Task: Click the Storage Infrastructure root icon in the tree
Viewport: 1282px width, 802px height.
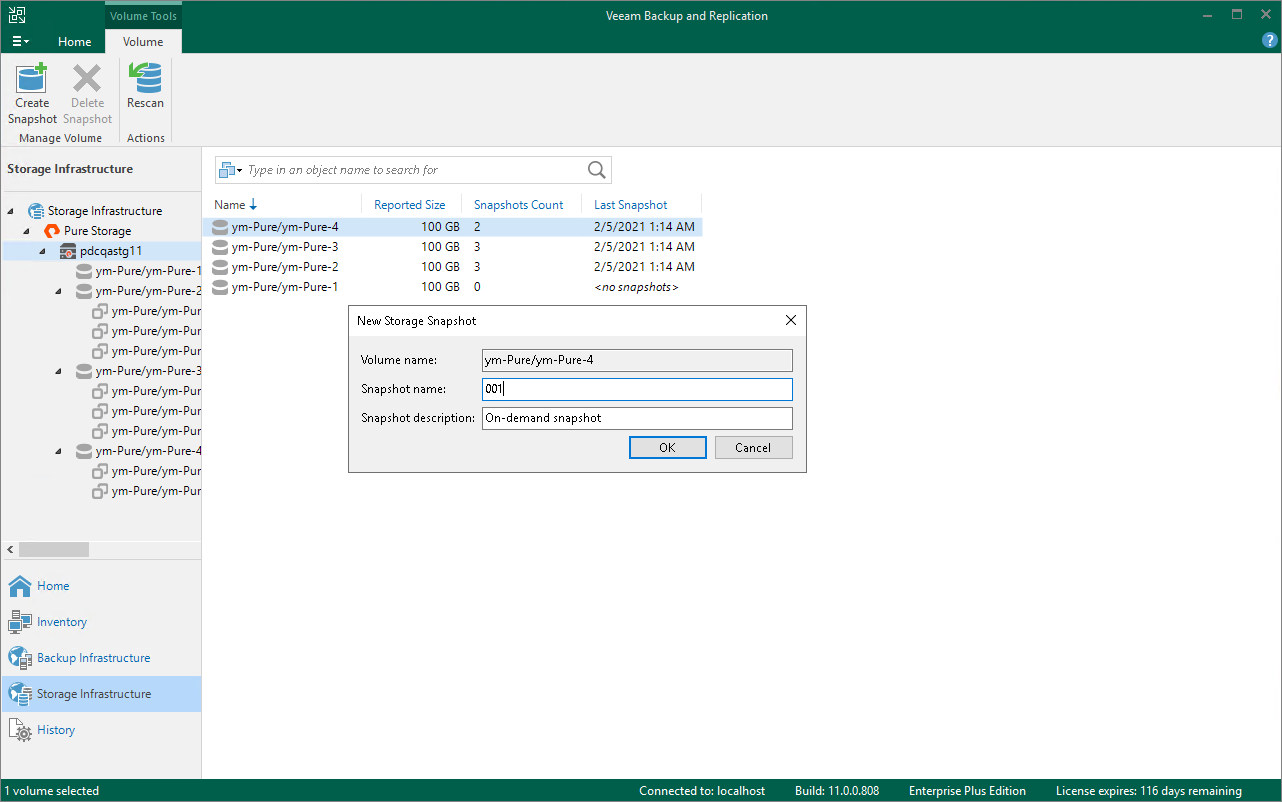Action: [36, 211]
